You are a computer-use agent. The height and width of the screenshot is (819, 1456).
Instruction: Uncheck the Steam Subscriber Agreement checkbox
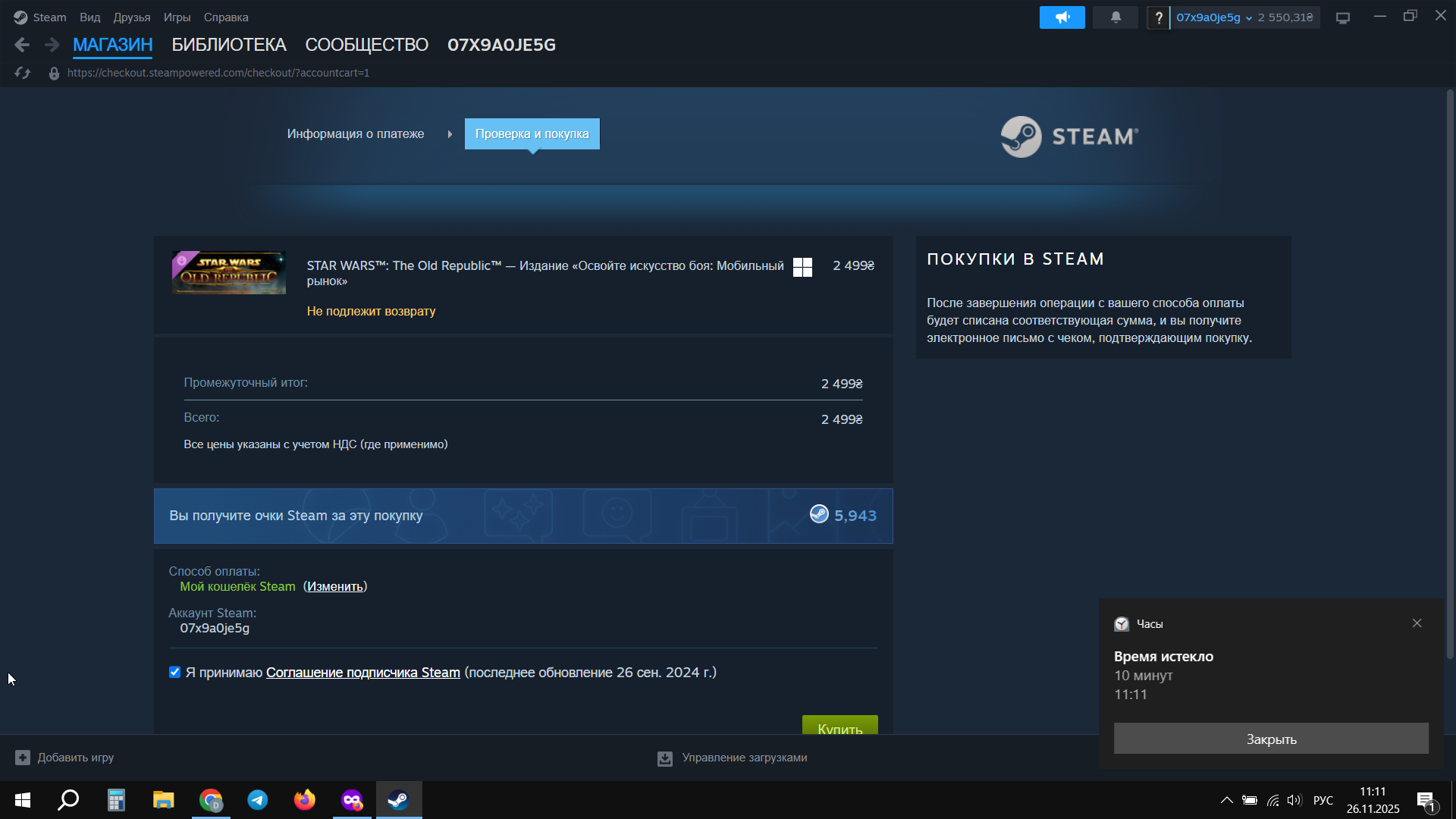point(175,673)
